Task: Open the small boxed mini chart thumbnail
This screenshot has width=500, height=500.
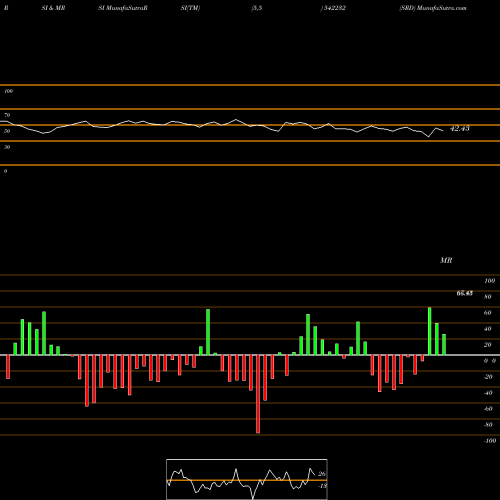Action: point(247,479)
